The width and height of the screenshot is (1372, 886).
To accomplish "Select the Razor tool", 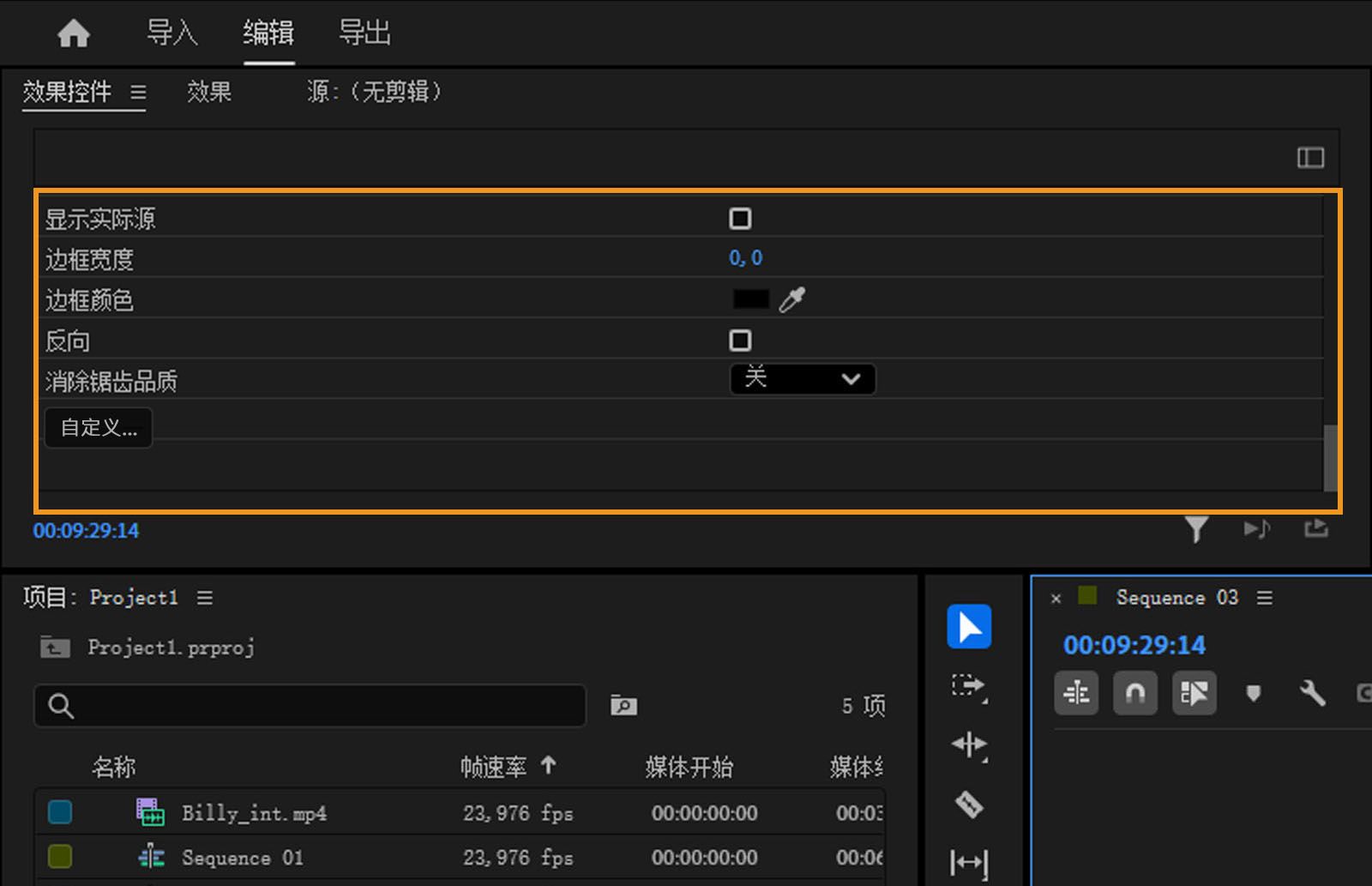I will click(969, 805).
